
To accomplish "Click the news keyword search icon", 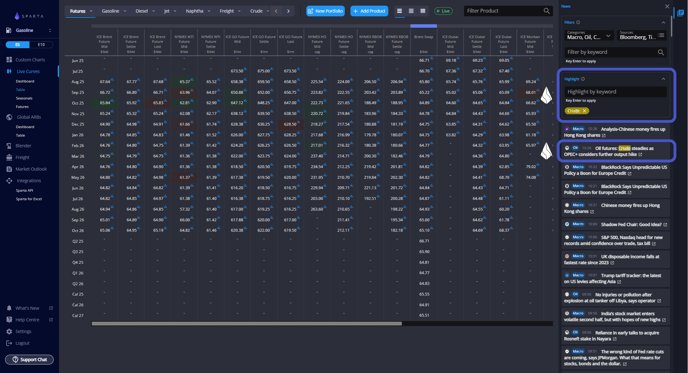I will point(660,52).
